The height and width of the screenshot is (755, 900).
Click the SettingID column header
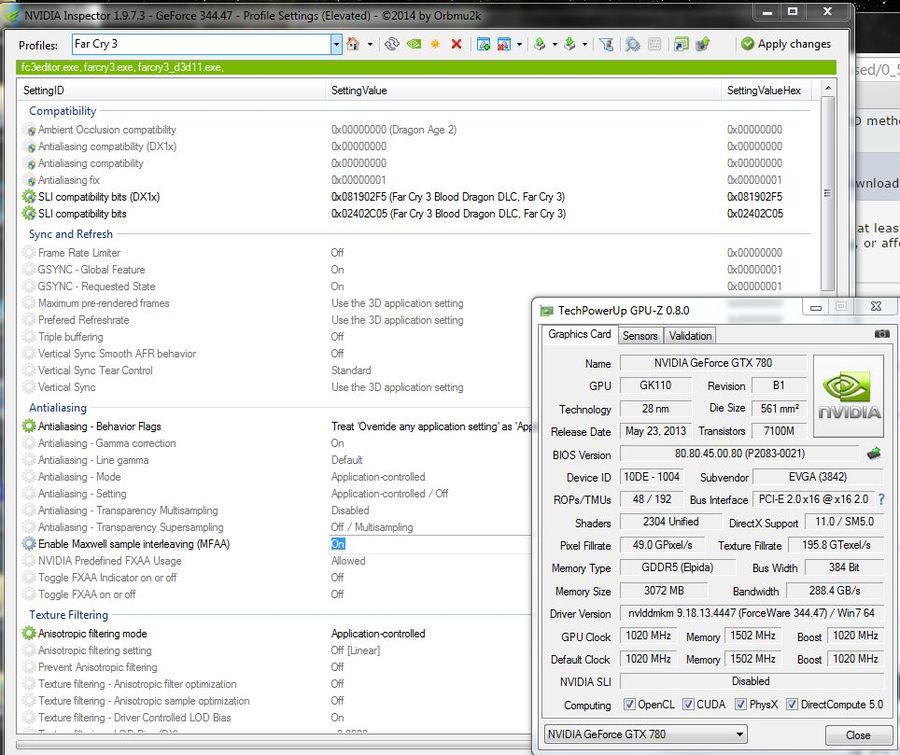click(172, 91)
